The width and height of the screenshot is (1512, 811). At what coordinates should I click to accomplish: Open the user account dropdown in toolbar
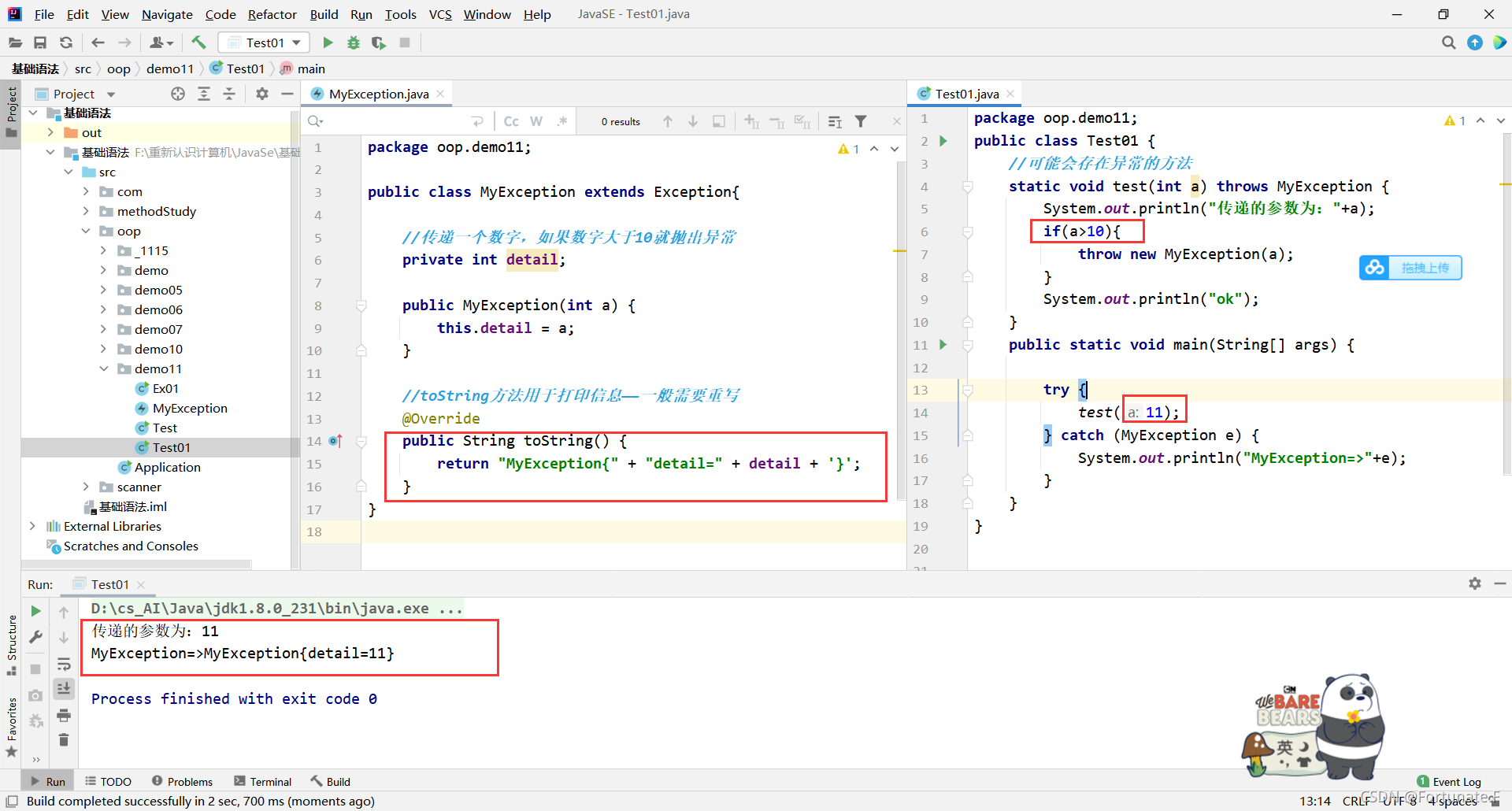pos(161,43)
